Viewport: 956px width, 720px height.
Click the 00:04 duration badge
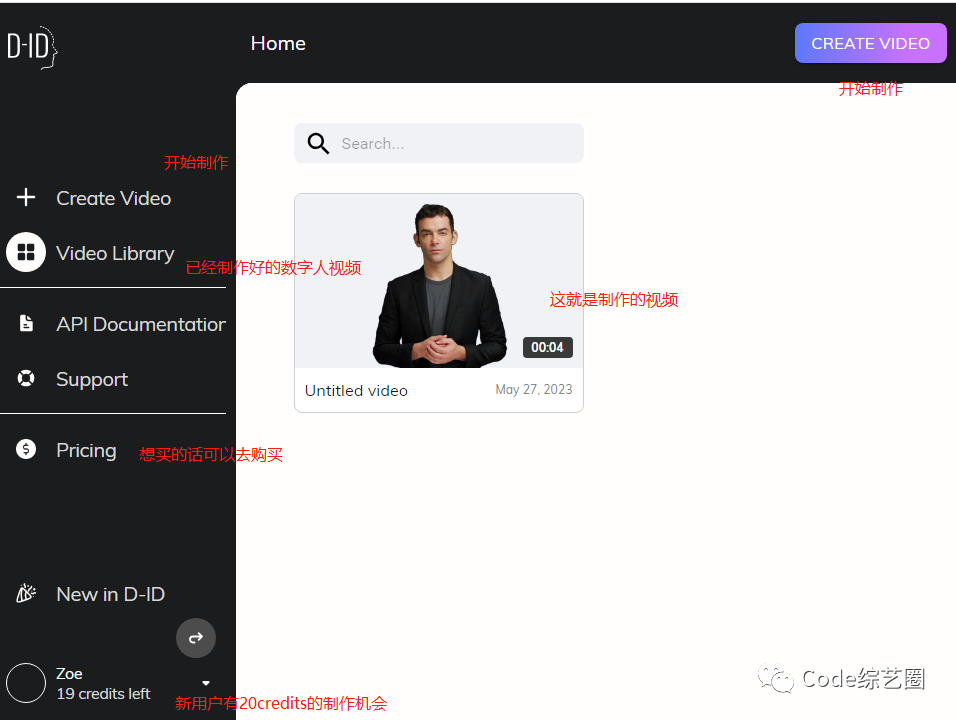[x=548, y=348]
